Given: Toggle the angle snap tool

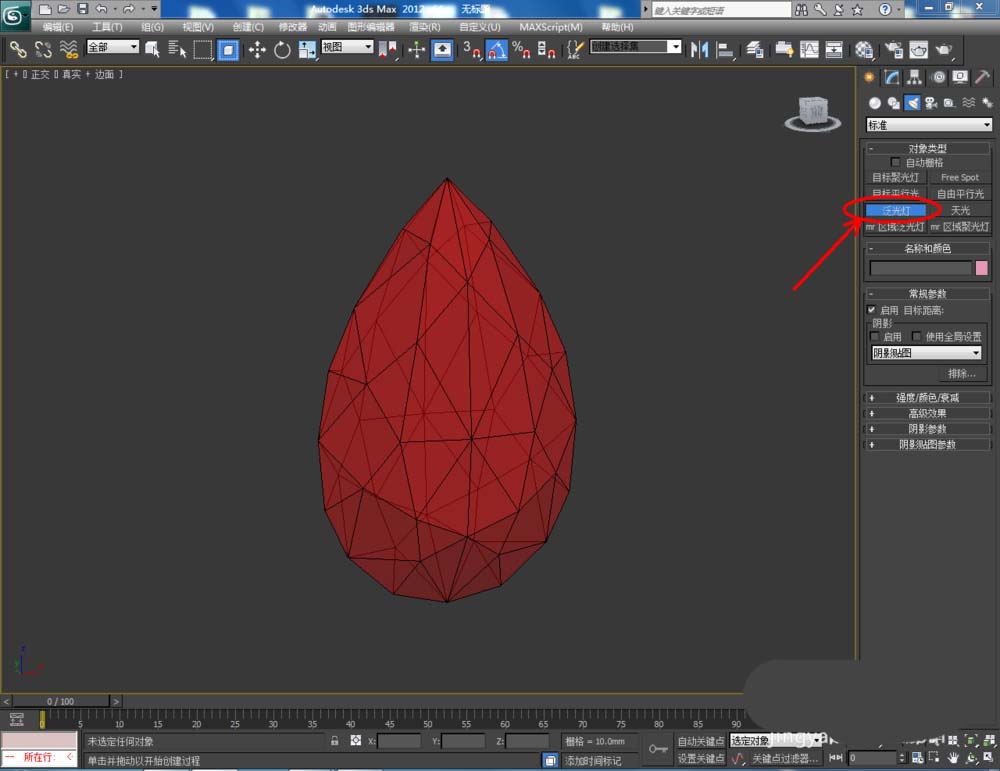Looking at the screenshot, I should point(496,49).
